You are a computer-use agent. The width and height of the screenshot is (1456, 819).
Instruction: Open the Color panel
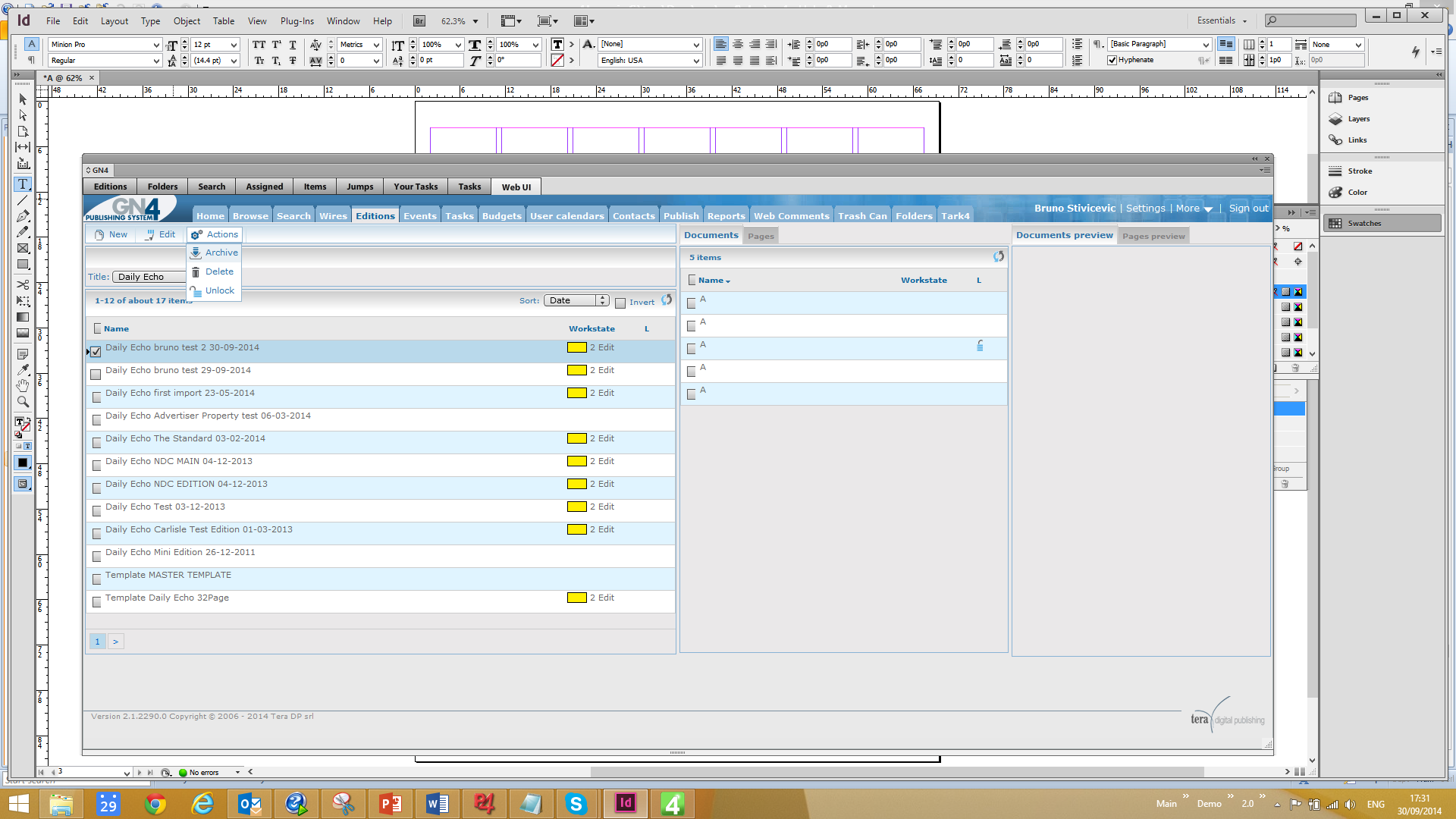coord(1357,193)
